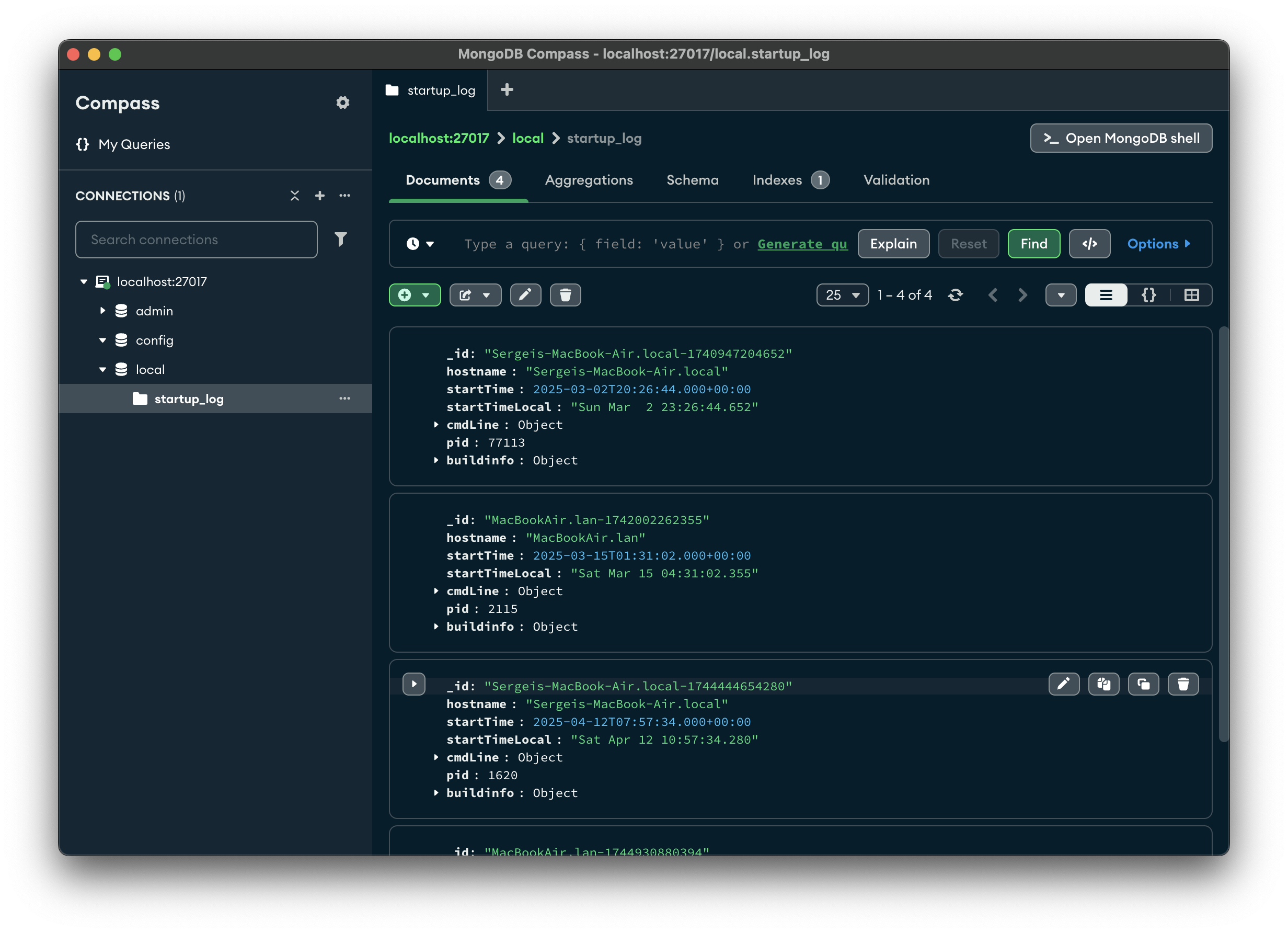
Task: Click hostname value "MacBookAir.lan"
Action: tap(585, 538)
